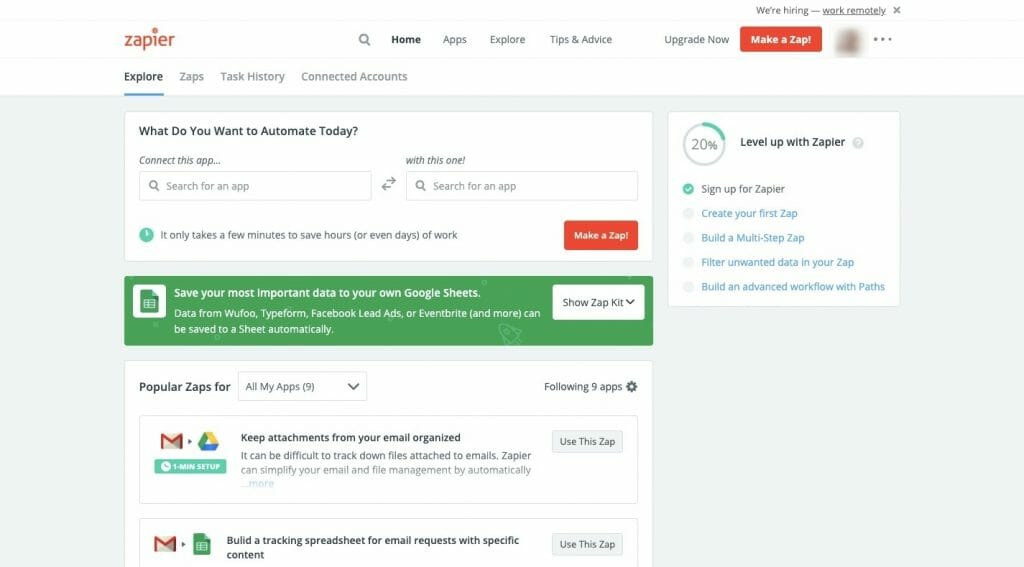Open the search magnifier in header
The image size is (1024, 567).
[364, 40]
